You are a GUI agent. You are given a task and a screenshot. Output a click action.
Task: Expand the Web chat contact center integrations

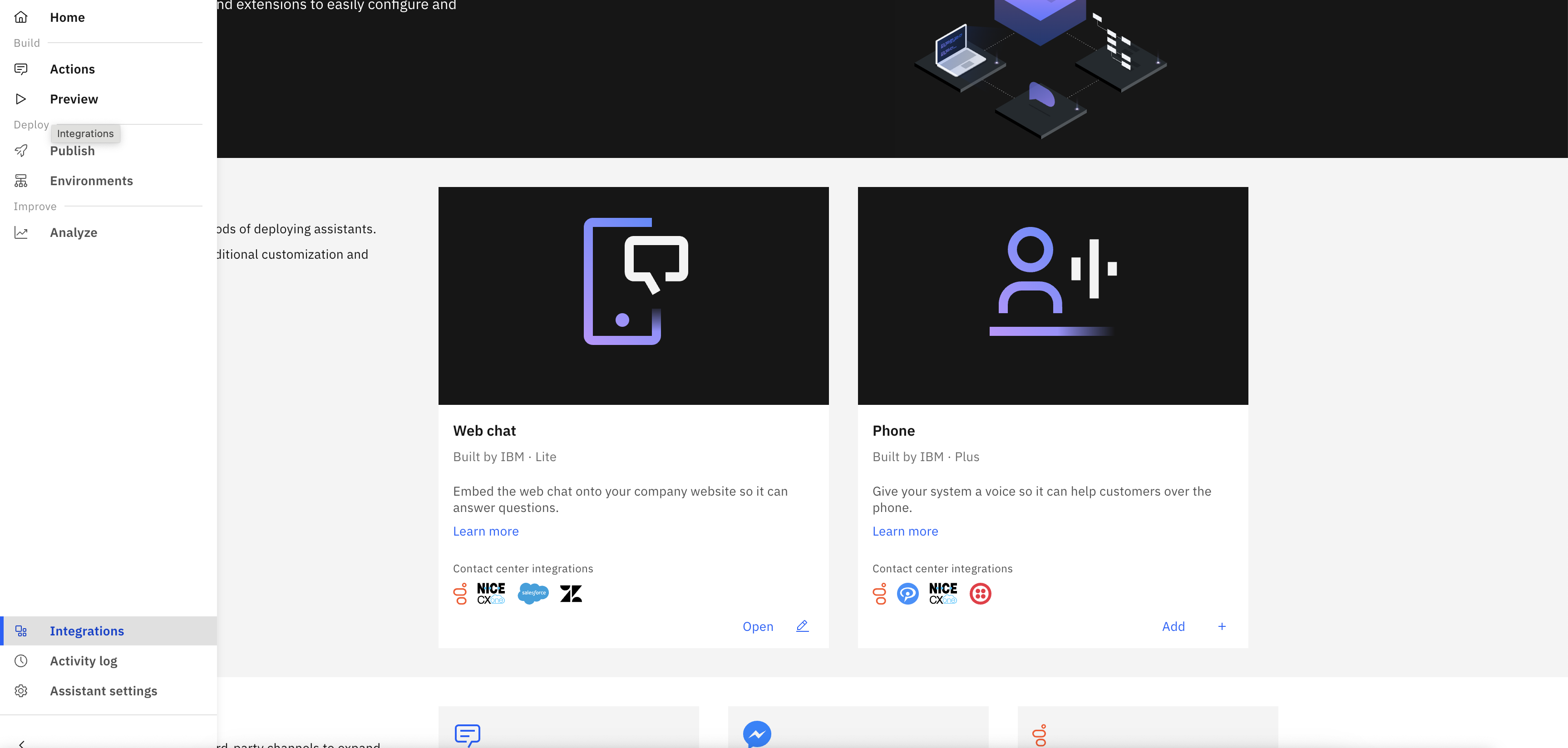pos(523,569)
